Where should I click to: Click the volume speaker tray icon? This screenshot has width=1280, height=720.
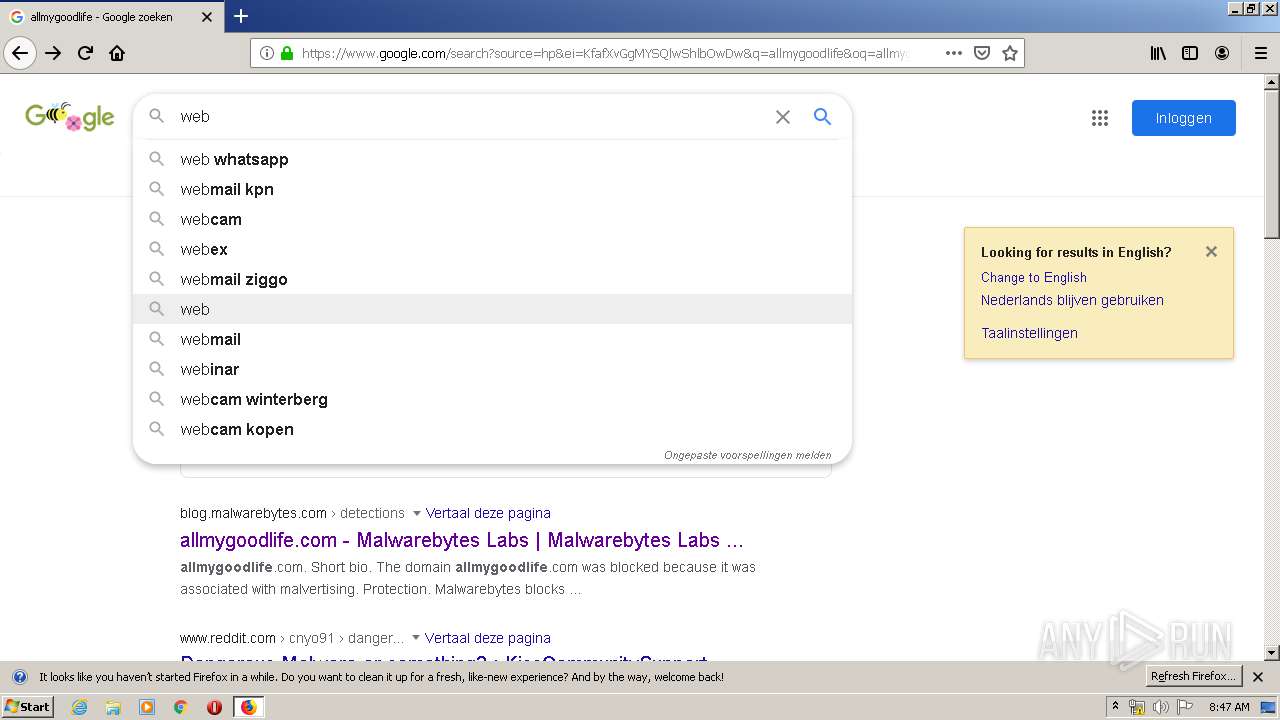point(1160,707)
